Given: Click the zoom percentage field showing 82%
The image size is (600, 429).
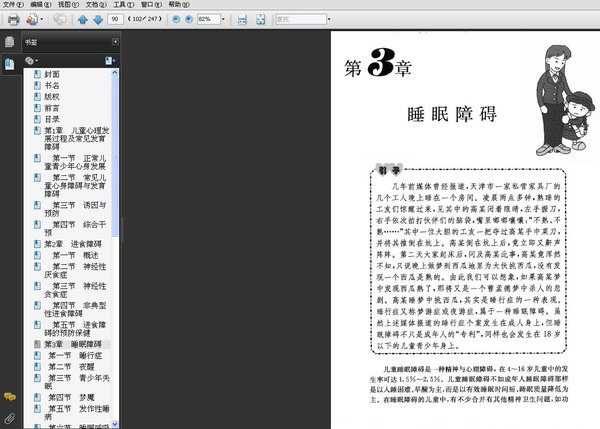Looking at the screenshot, I should (209, 19).
